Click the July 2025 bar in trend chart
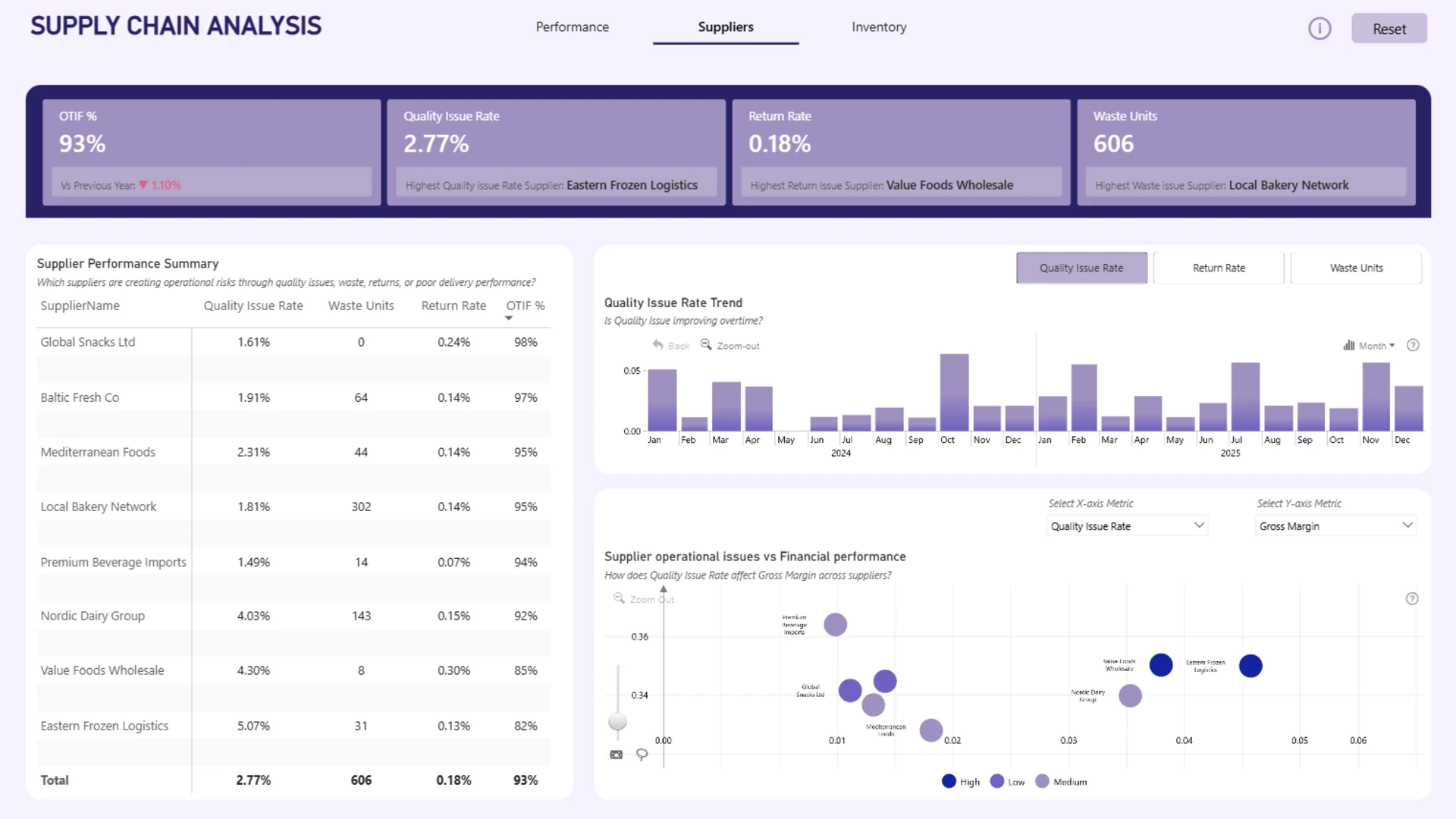 click(x=1245, y=397)
